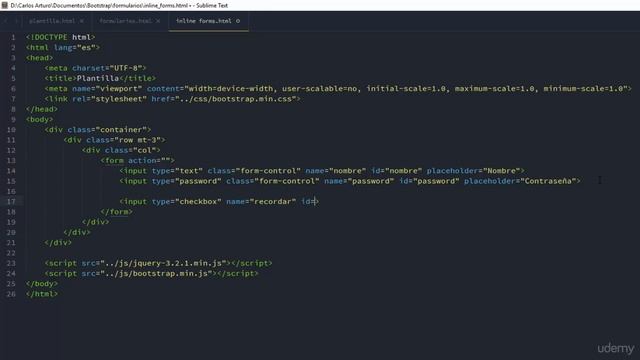The width and height of the screenshot is (640, 360).
Task: Click the class="col" attribute
Action: [130, 150]
